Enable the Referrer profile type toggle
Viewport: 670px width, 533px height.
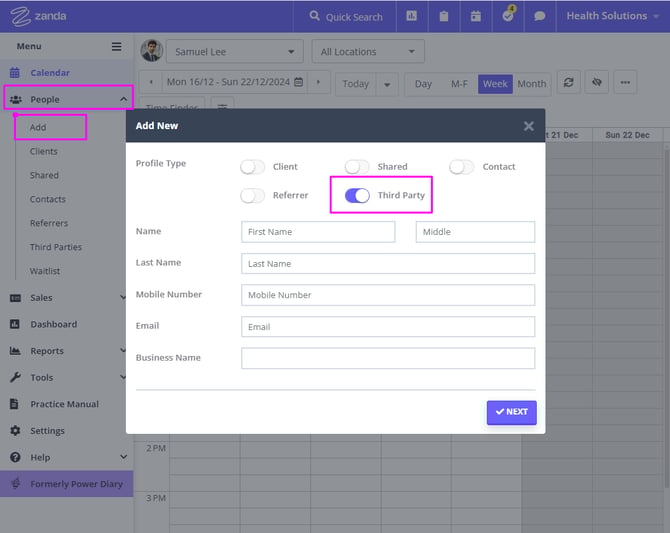coord(253,196)
